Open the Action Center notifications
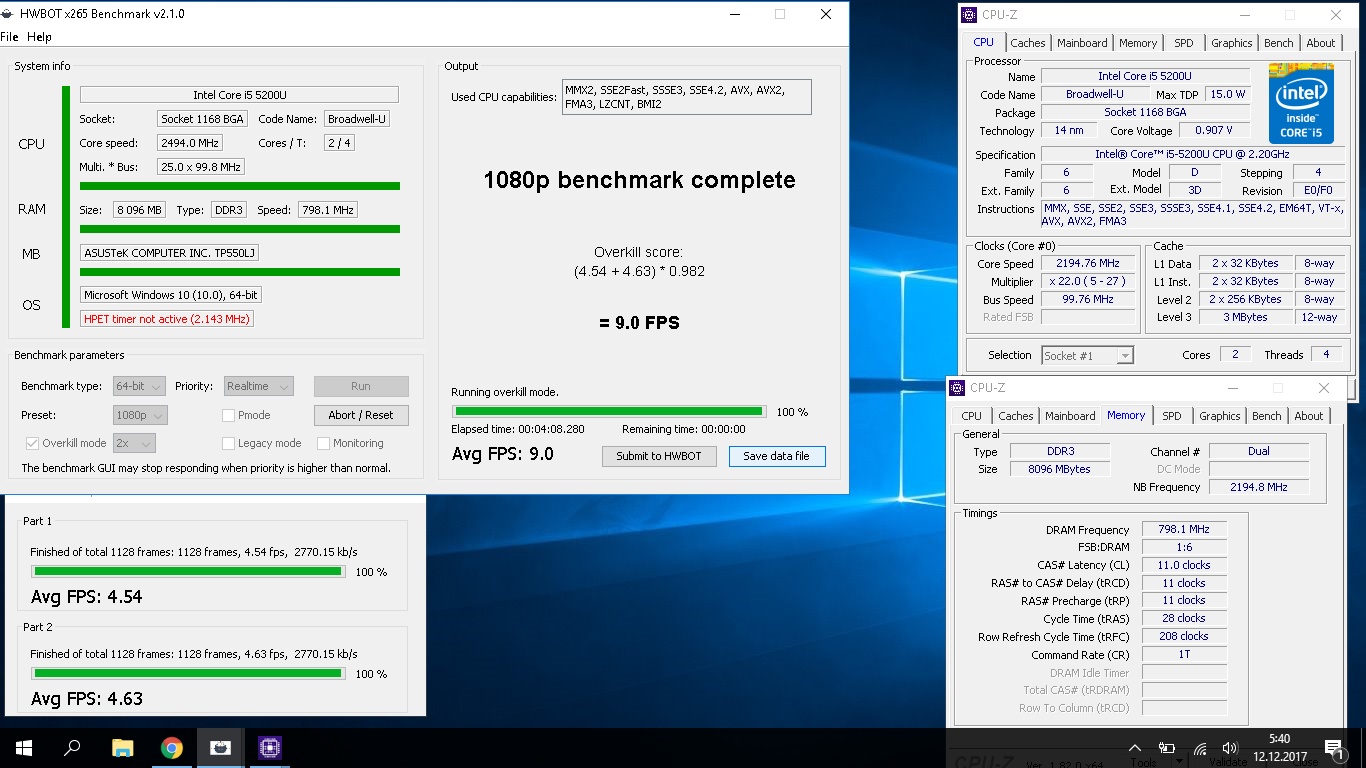 pos(1334,748)
